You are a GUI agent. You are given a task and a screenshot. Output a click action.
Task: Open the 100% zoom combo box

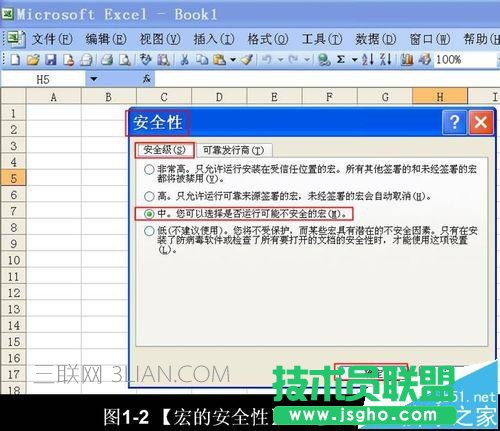467,60
